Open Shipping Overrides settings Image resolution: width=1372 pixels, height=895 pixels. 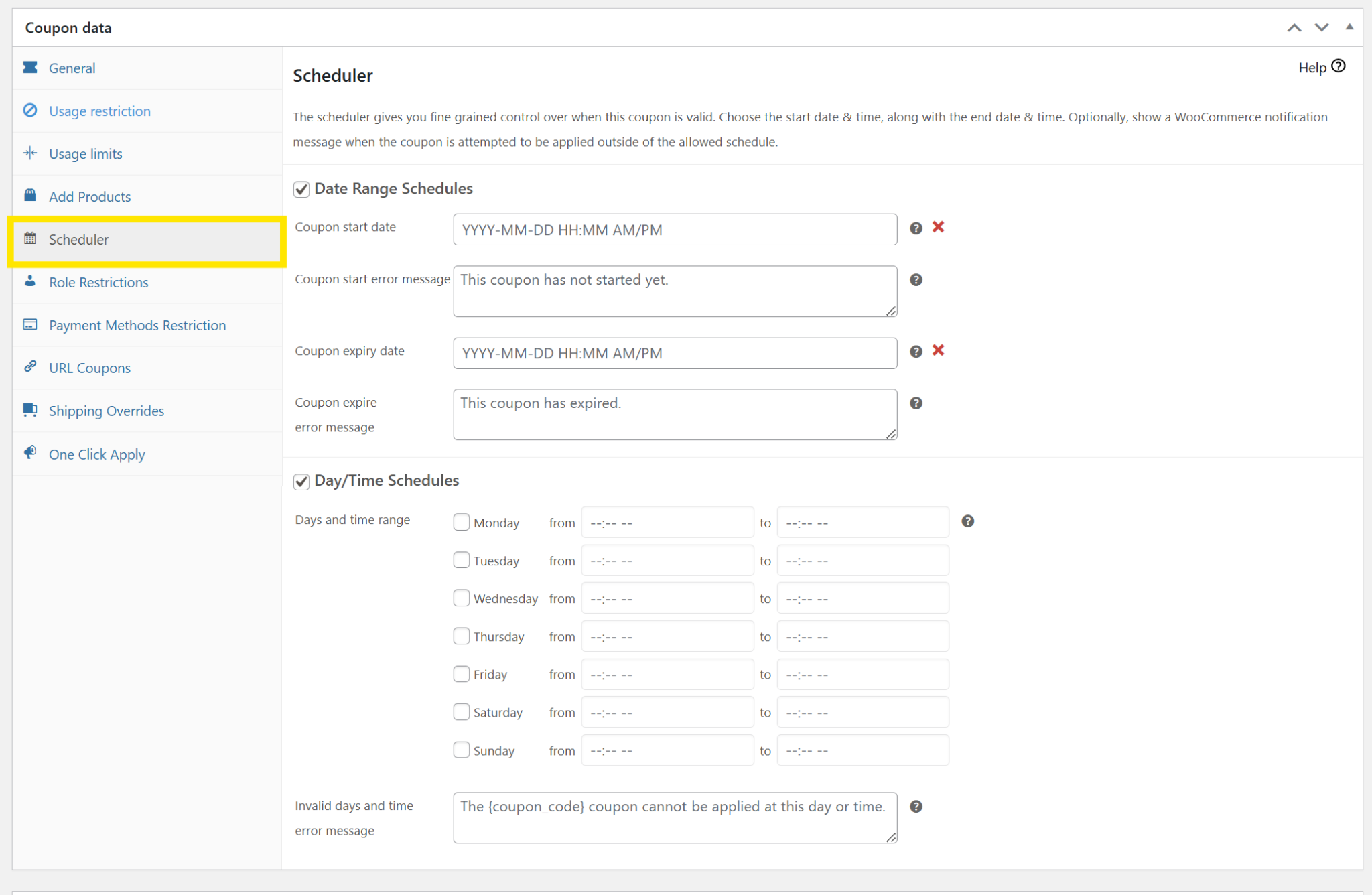pyautogui.click(x=107, y=411)
